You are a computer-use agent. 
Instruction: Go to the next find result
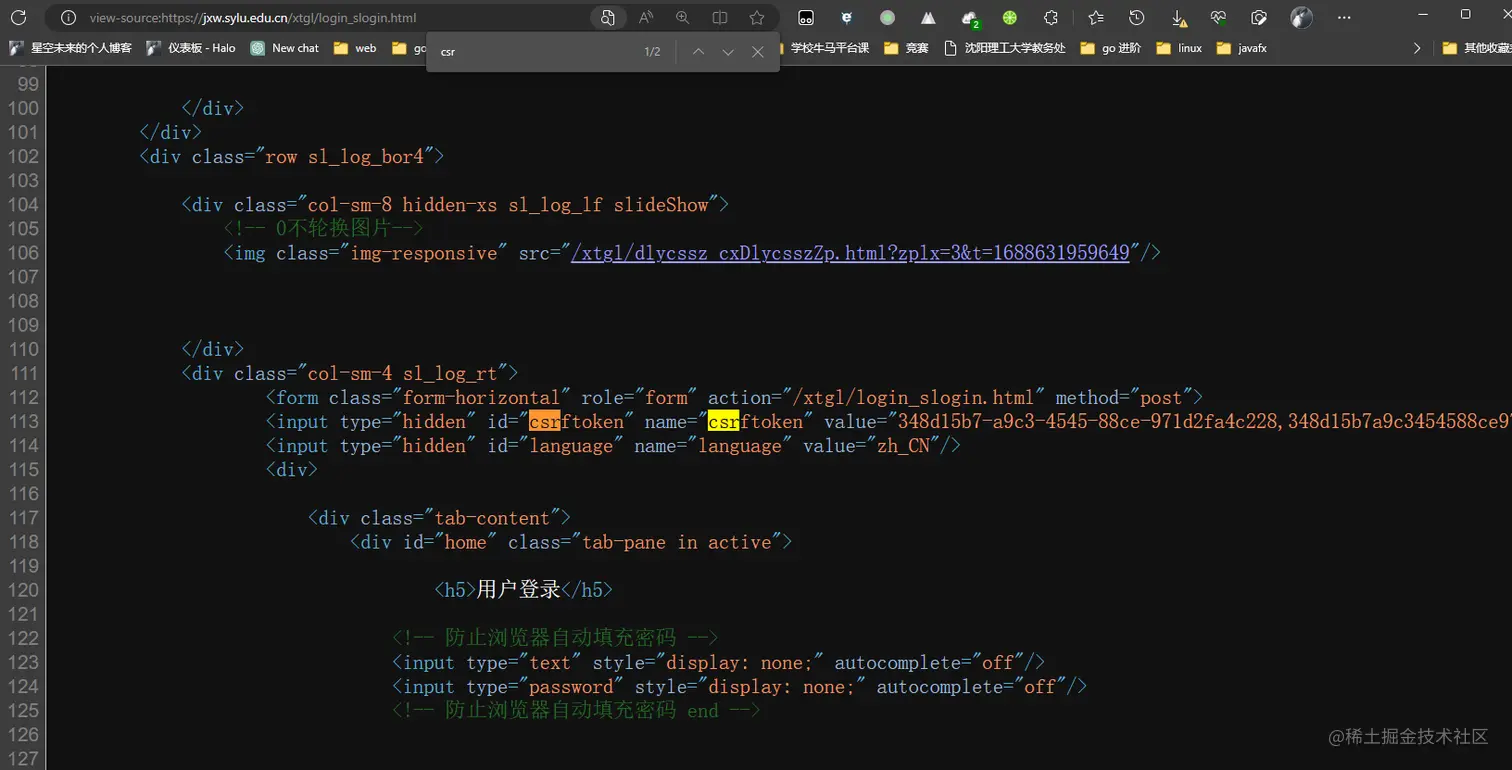[x=728, y=52]
